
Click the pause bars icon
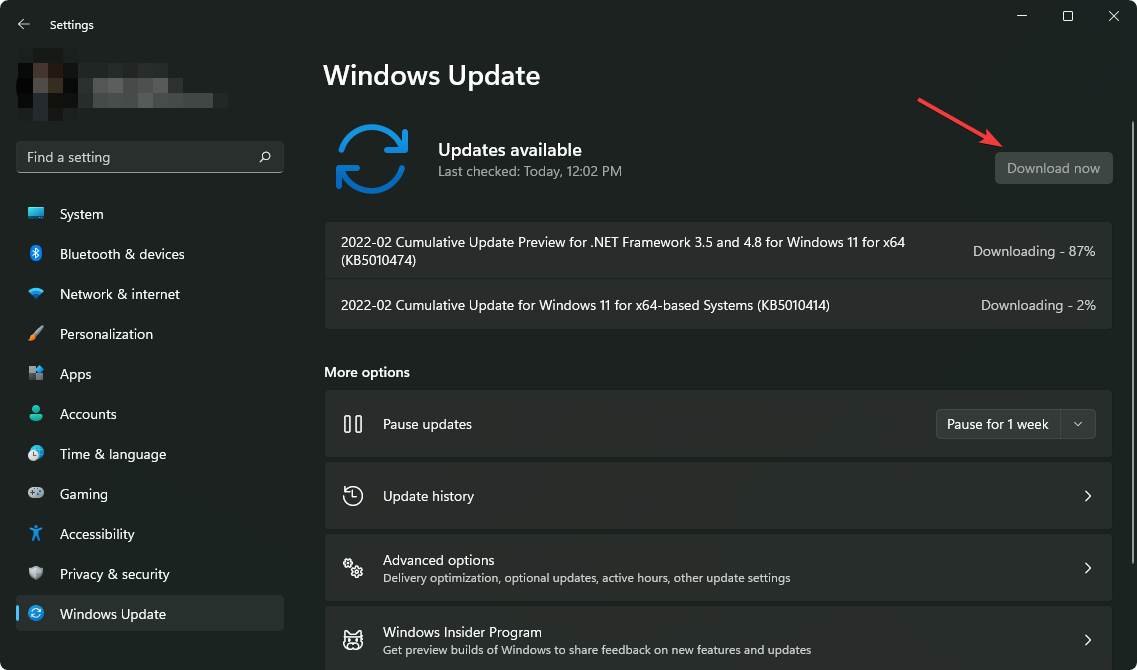click(353, 423)
